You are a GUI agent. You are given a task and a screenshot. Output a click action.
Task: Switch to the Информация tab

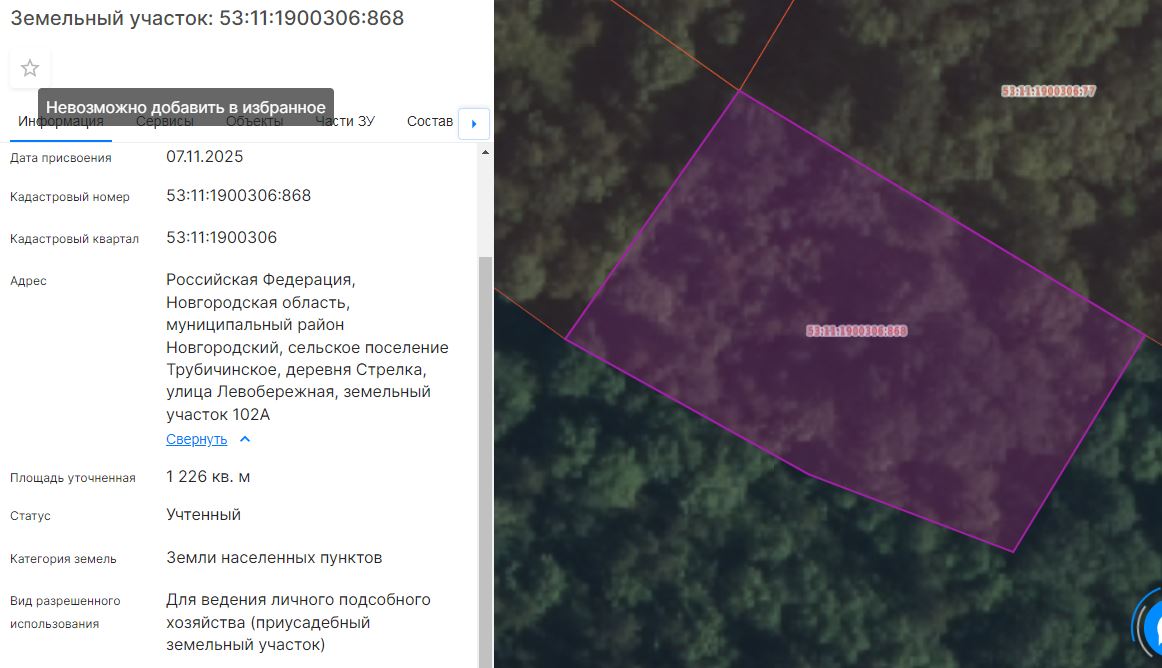coord(61,122)
